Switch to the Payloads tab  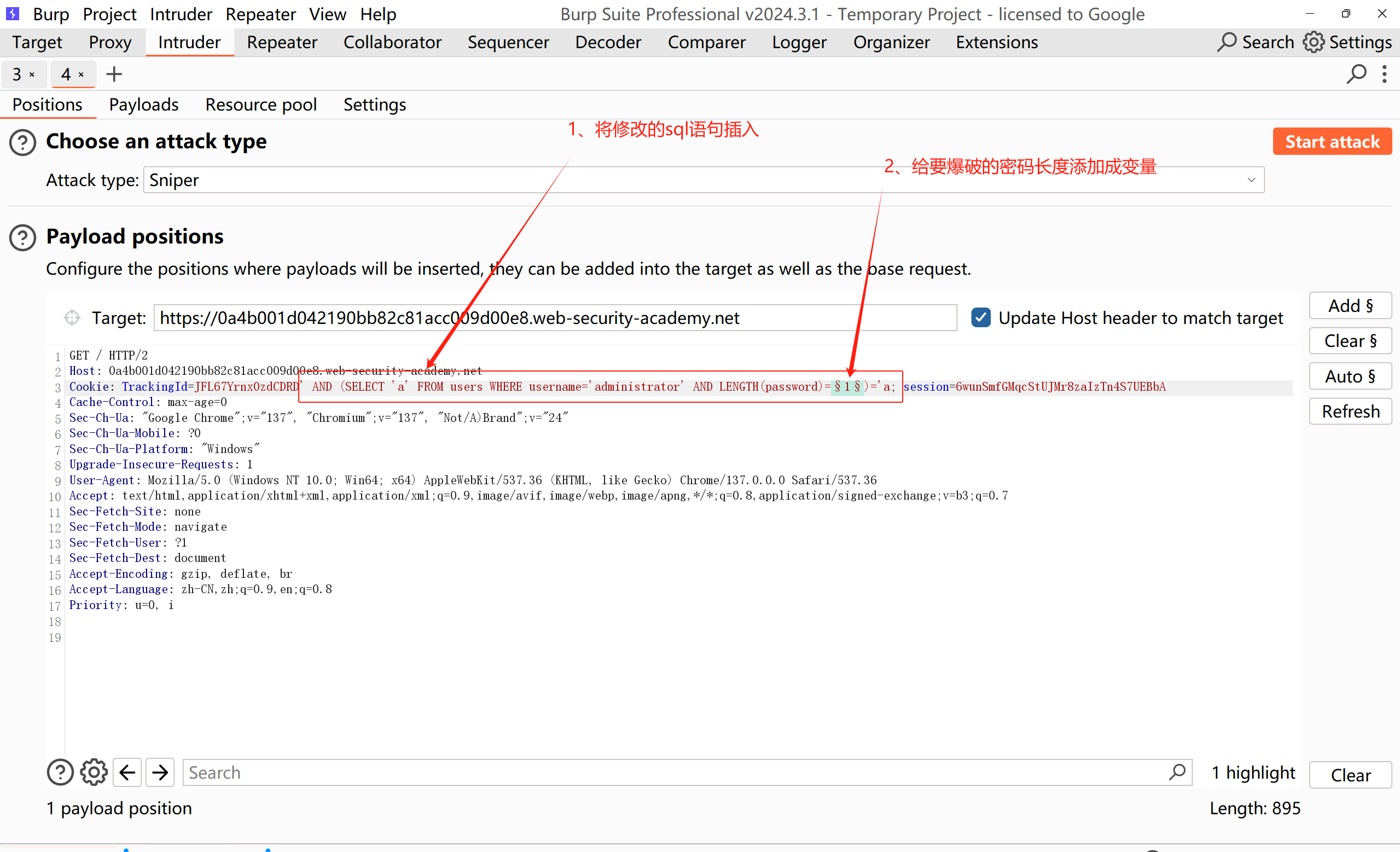[144, 105]
